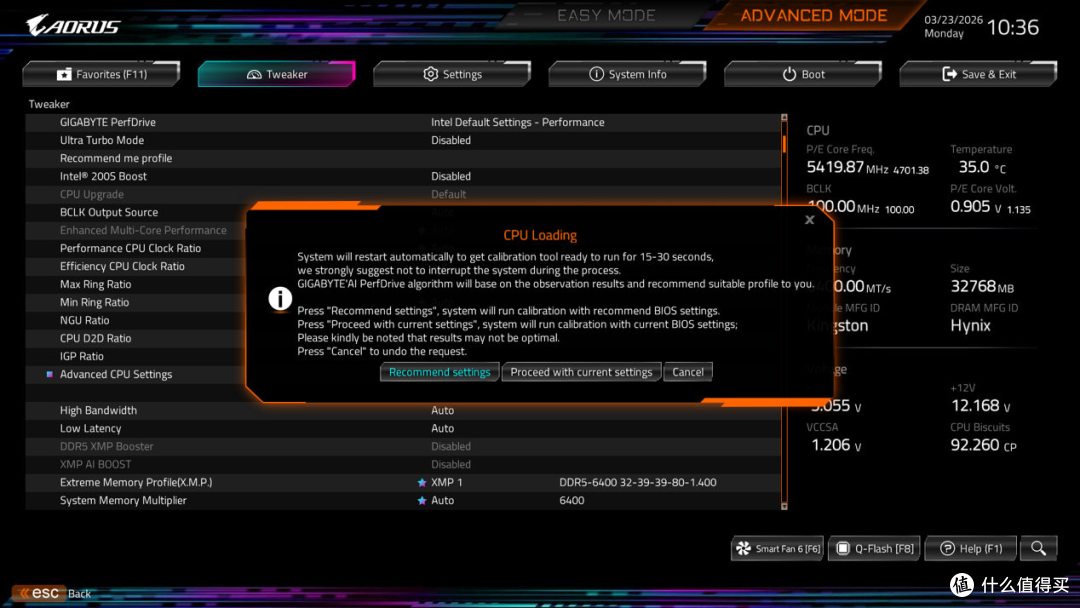Select Advanced Mode at the top
Image resolution: width=1080 pixels, height=608 pixels.
tap(813, 15)
